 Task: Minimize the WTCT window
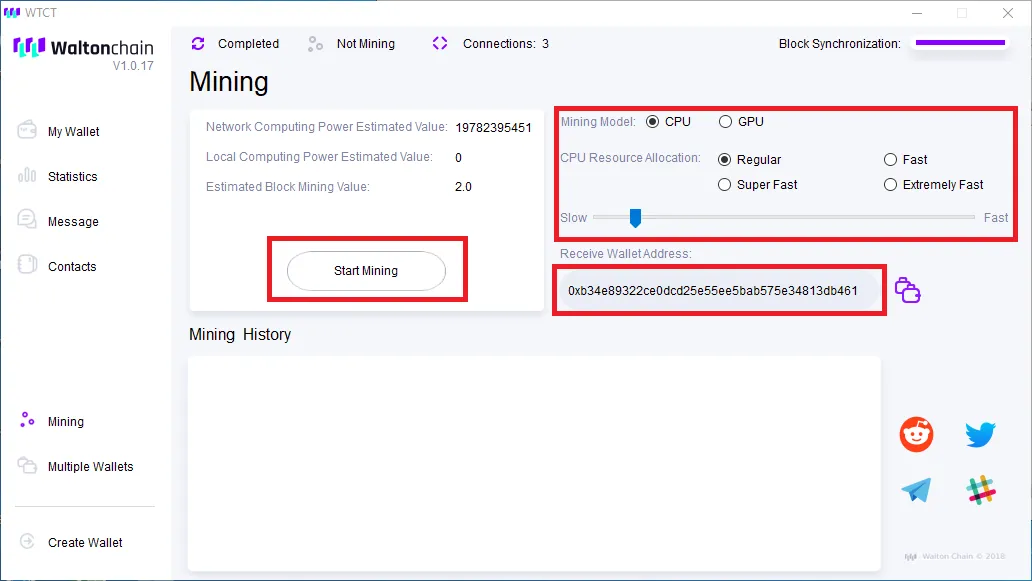(917, 13)
